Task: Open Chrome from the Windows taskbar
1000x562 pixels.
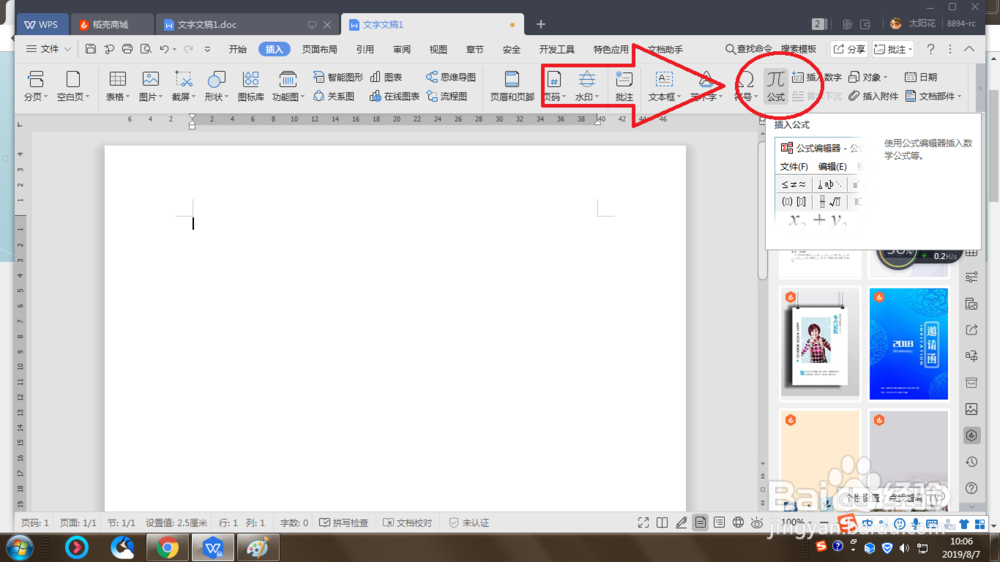Action: (167, 548)
